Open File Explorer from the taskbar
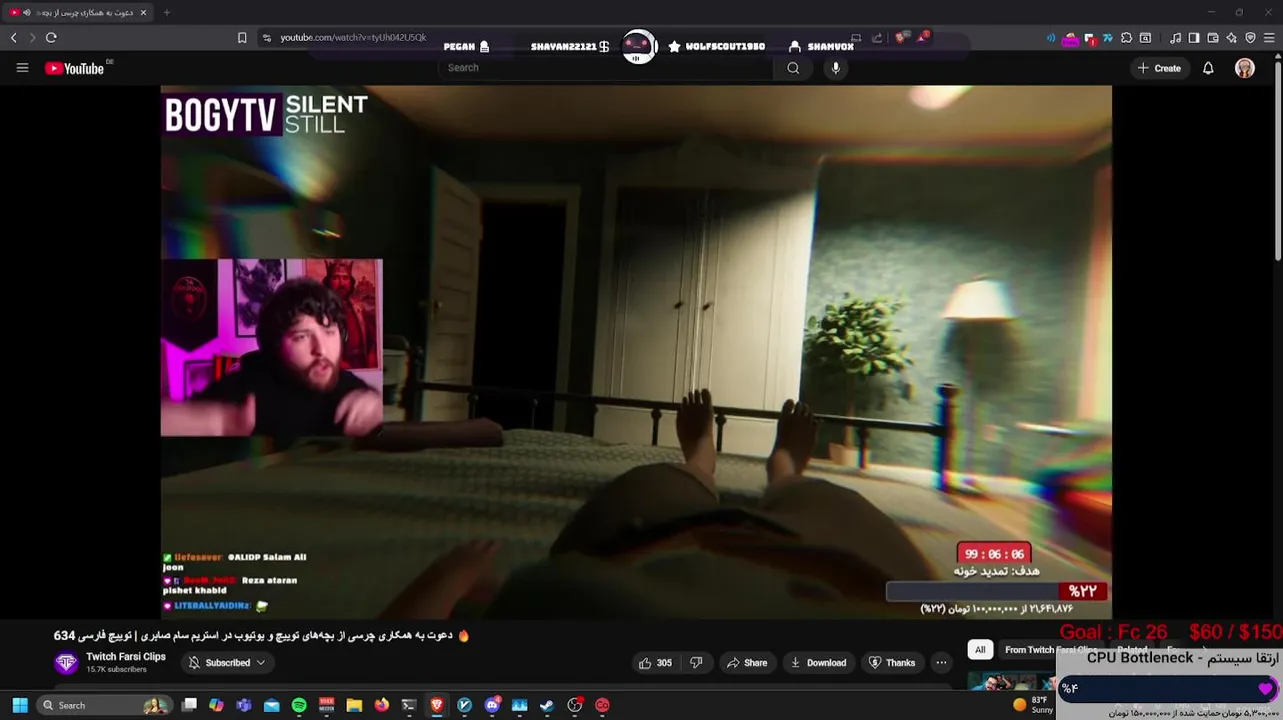The width and height of the screenshot is (1283, 720). [354, 705]
